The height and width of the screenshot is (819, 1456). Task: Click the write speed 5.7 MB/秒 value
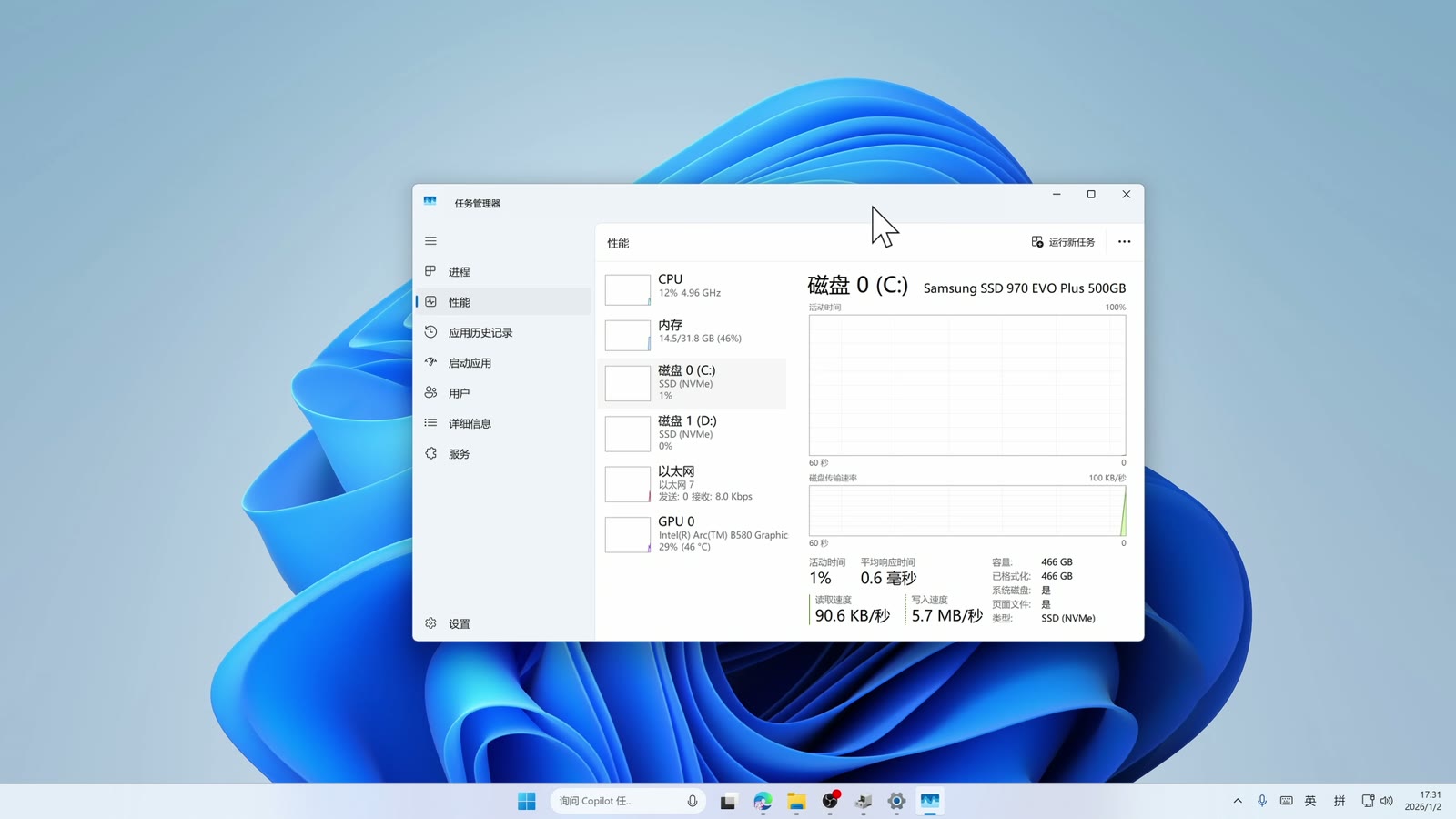point(946,616)
